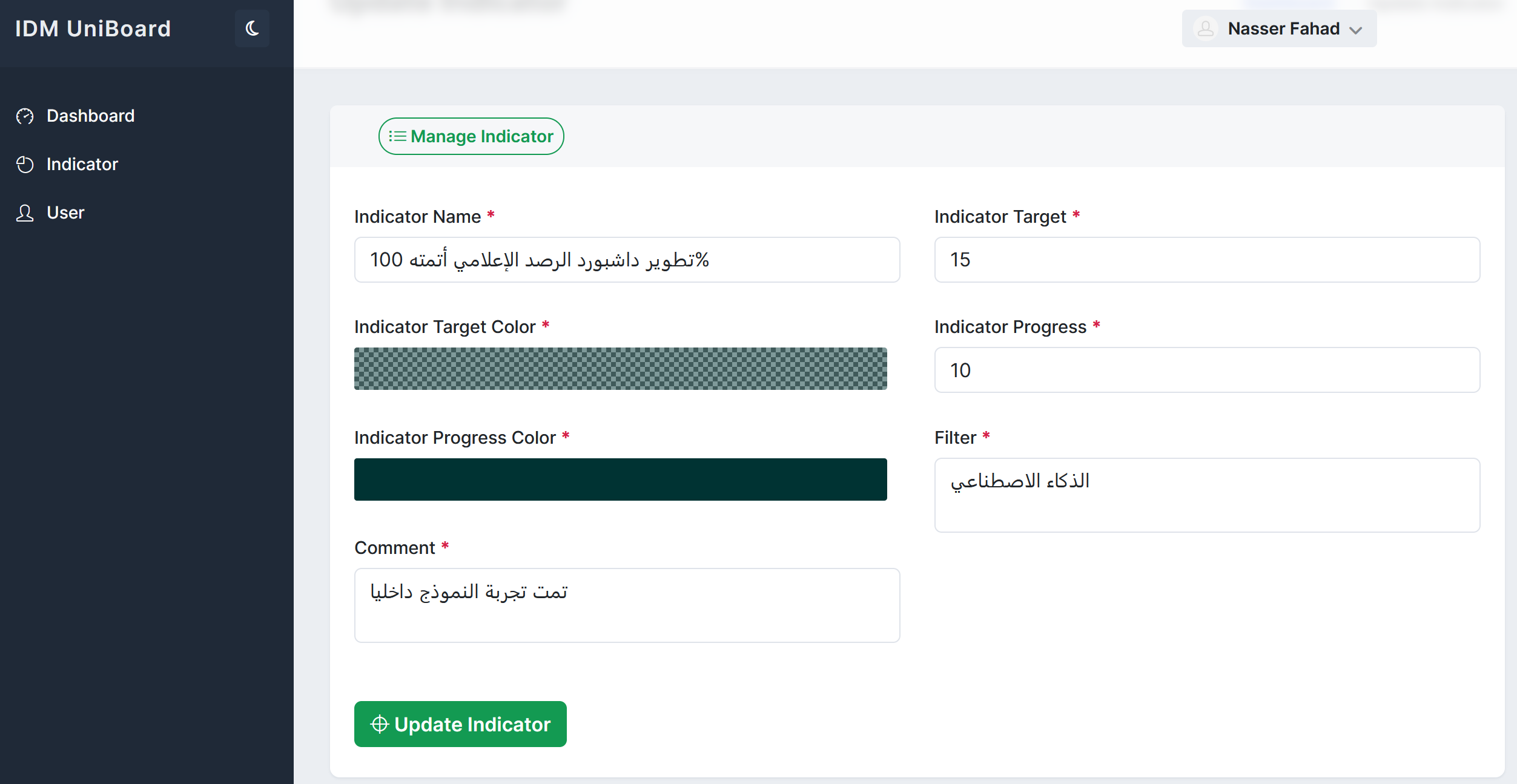The image size is (1517, 784).
Task: Click into the Comment text area
Action: tap(627, 605)
